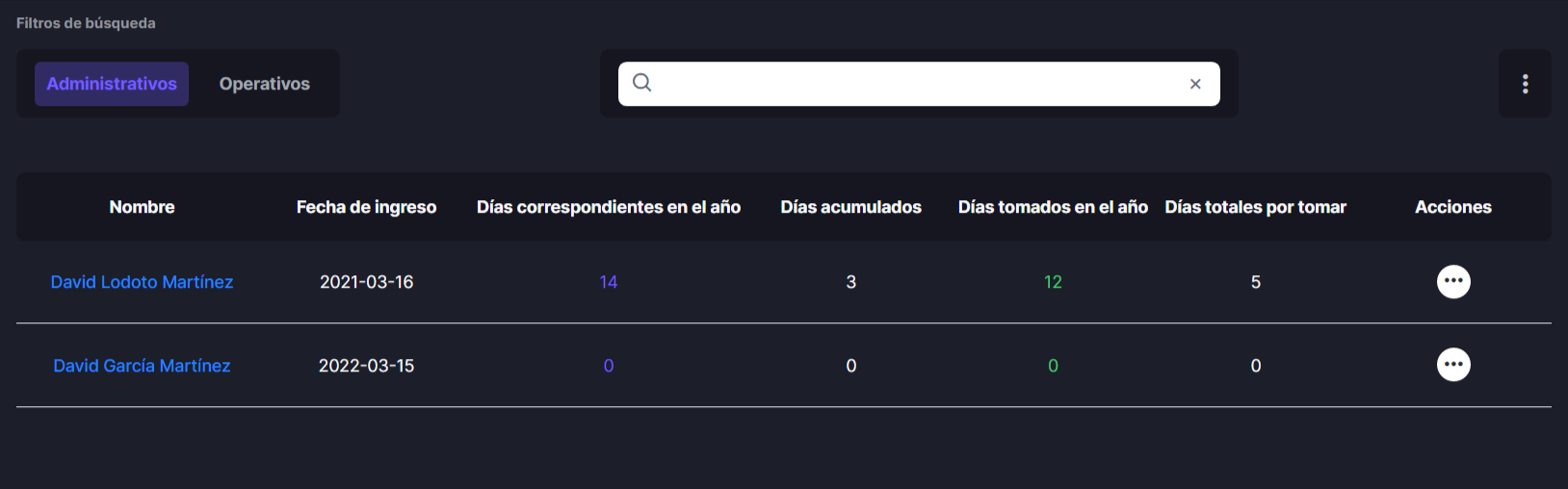This screenshot has height=489, width=1568.
Task: Click the 2021-03-16 entry date cell
Action: (366, 282)
